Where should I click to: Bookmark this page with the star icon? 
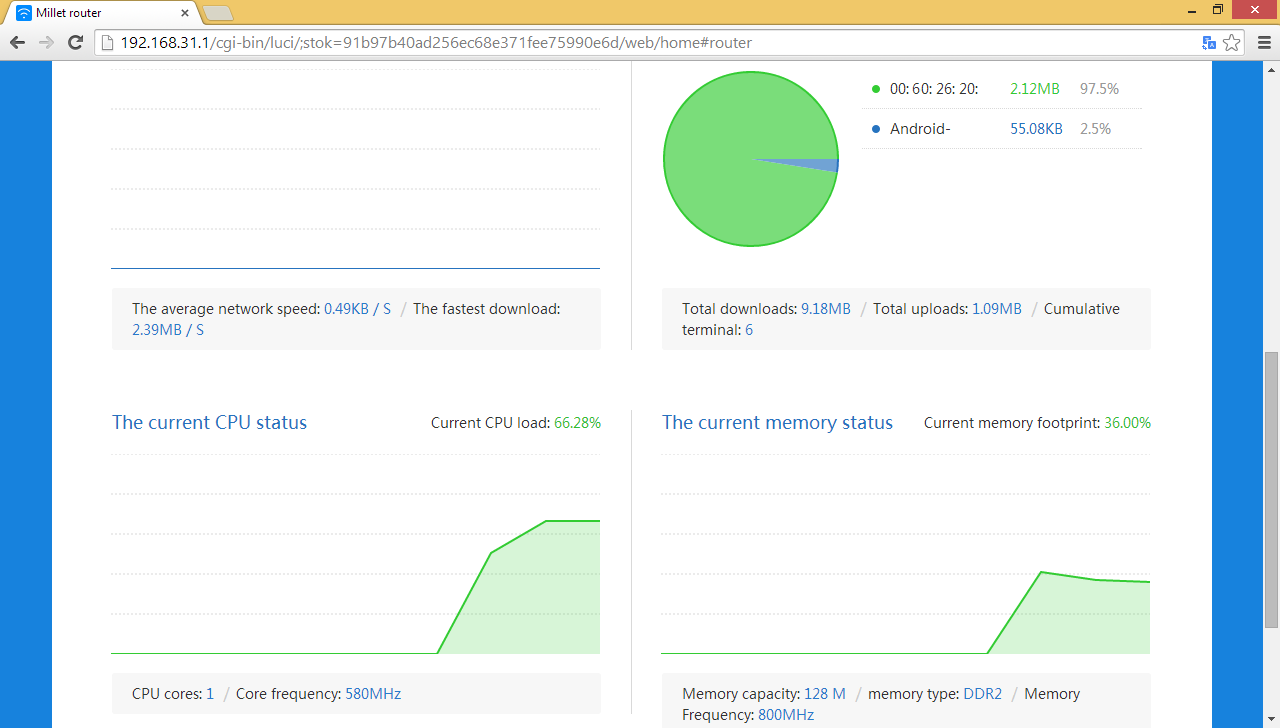(x=1232, y=43)
